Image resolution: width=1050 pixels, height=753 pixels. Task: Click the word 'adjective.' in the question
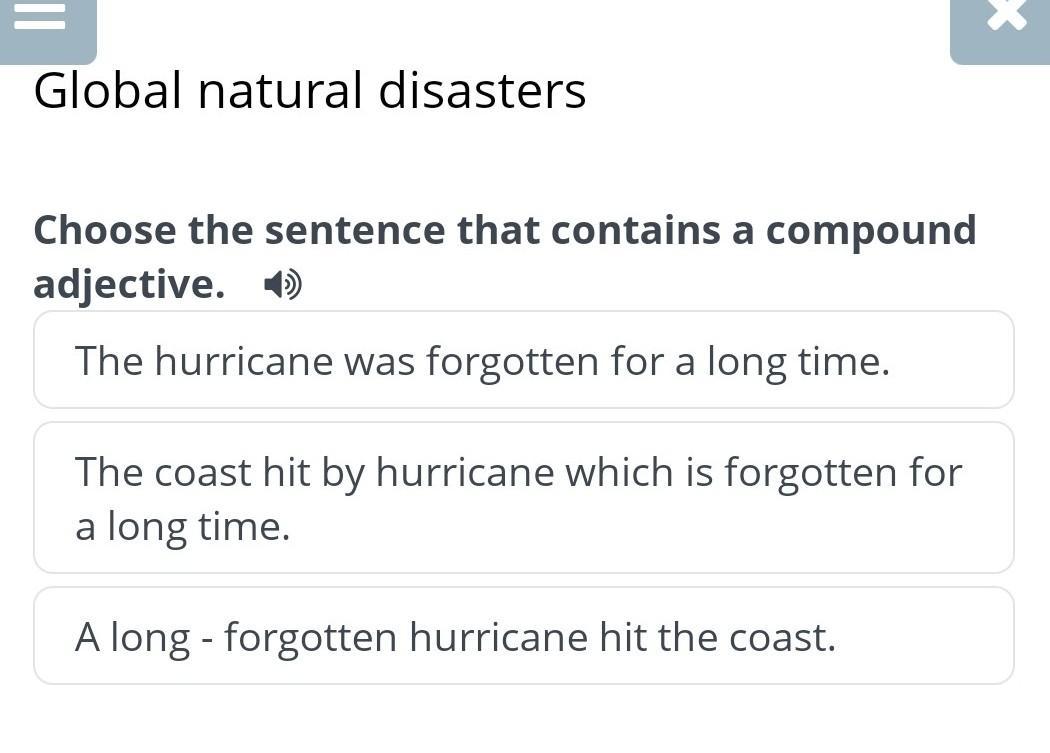point(129,285)
